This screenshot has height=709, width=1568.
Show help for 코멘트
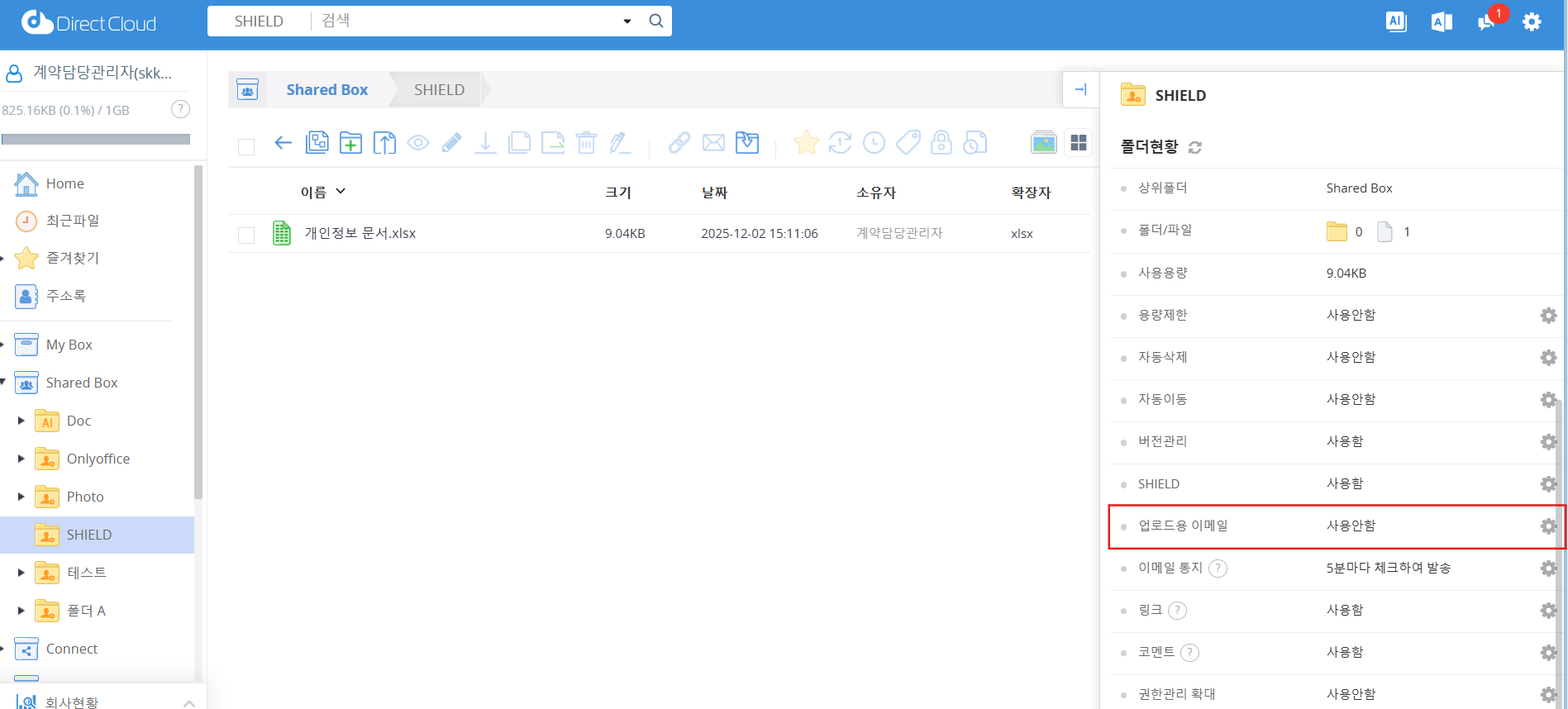click(x=1189, y=653)
